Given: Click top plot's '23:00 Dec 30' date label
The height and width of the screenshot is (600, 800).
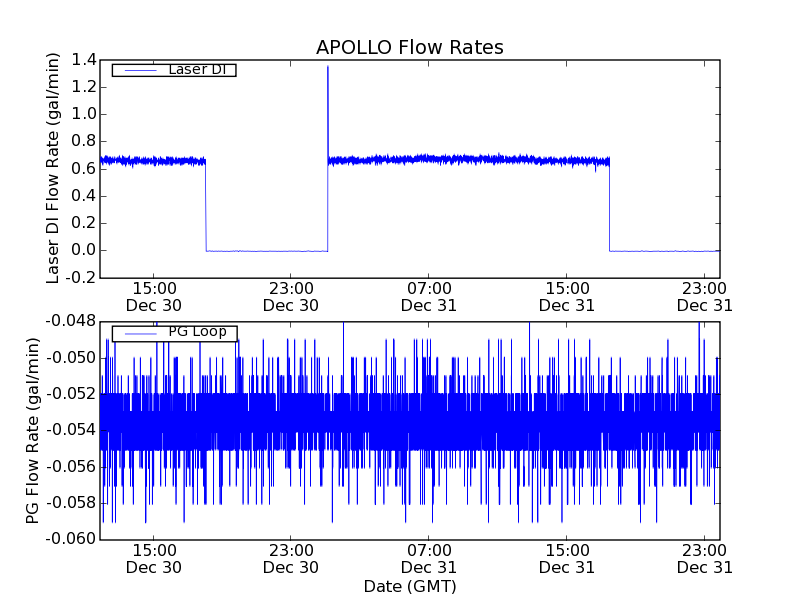Looking at the screenshot, I should click(x=291, y=297).
